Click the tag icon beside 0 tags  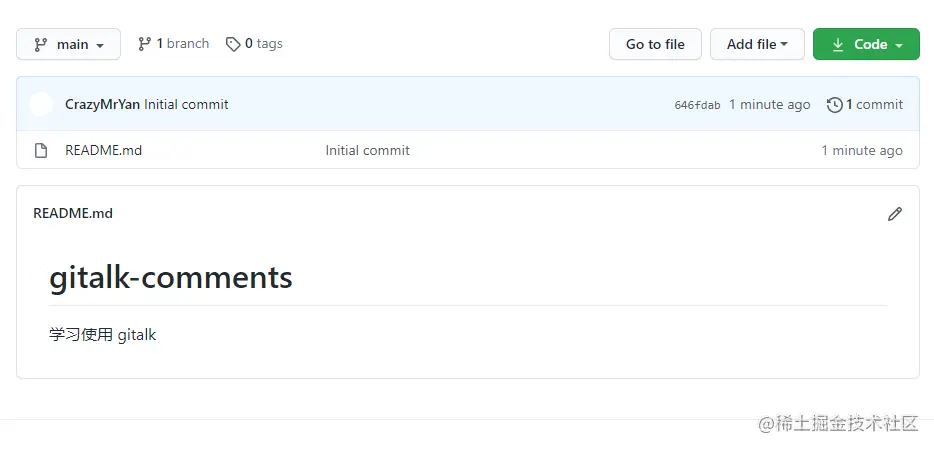(233, 44)
